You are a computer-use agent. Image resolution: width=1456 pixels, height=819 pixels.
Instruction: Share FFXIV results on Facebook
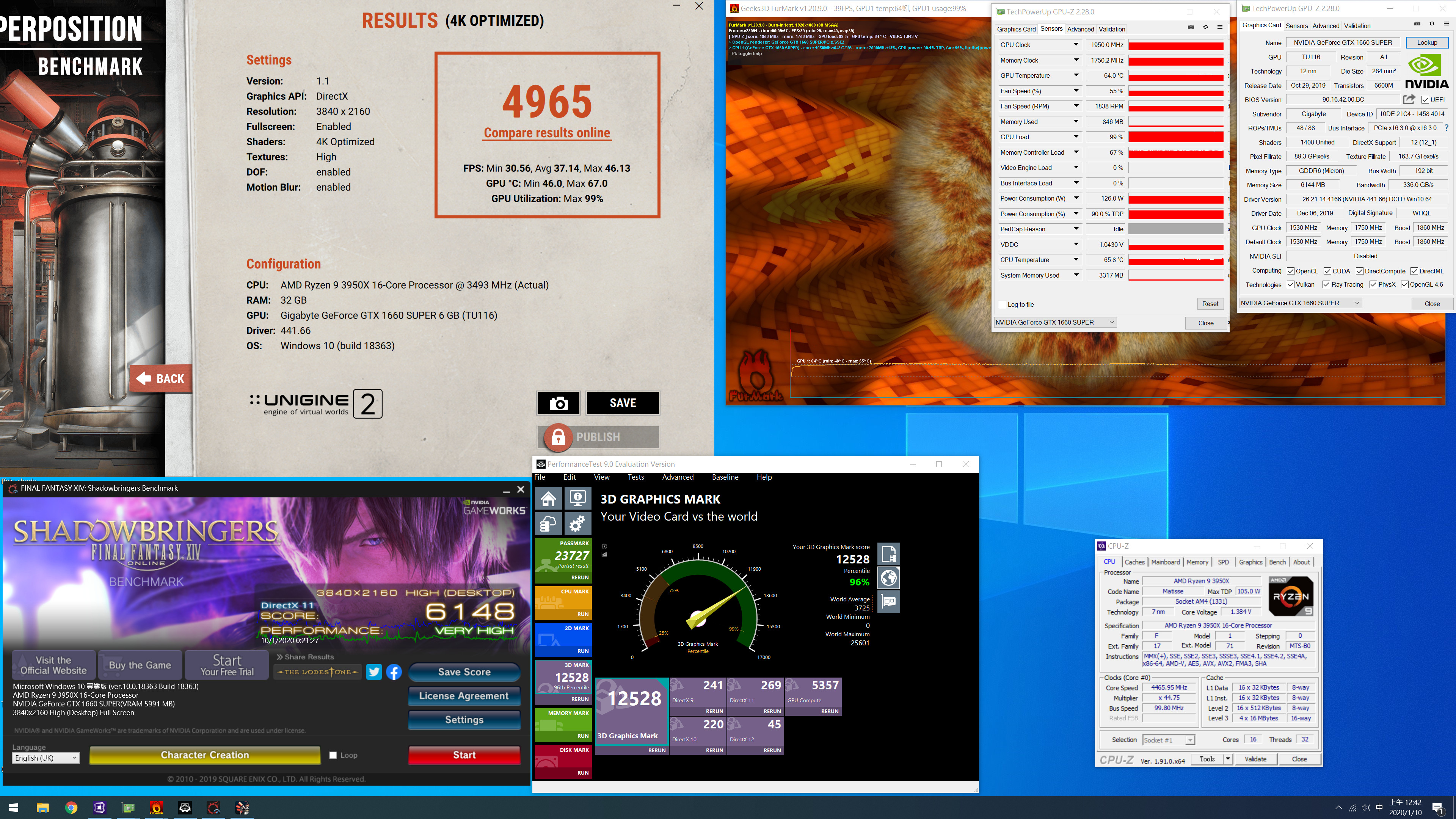tap(394, 672)
